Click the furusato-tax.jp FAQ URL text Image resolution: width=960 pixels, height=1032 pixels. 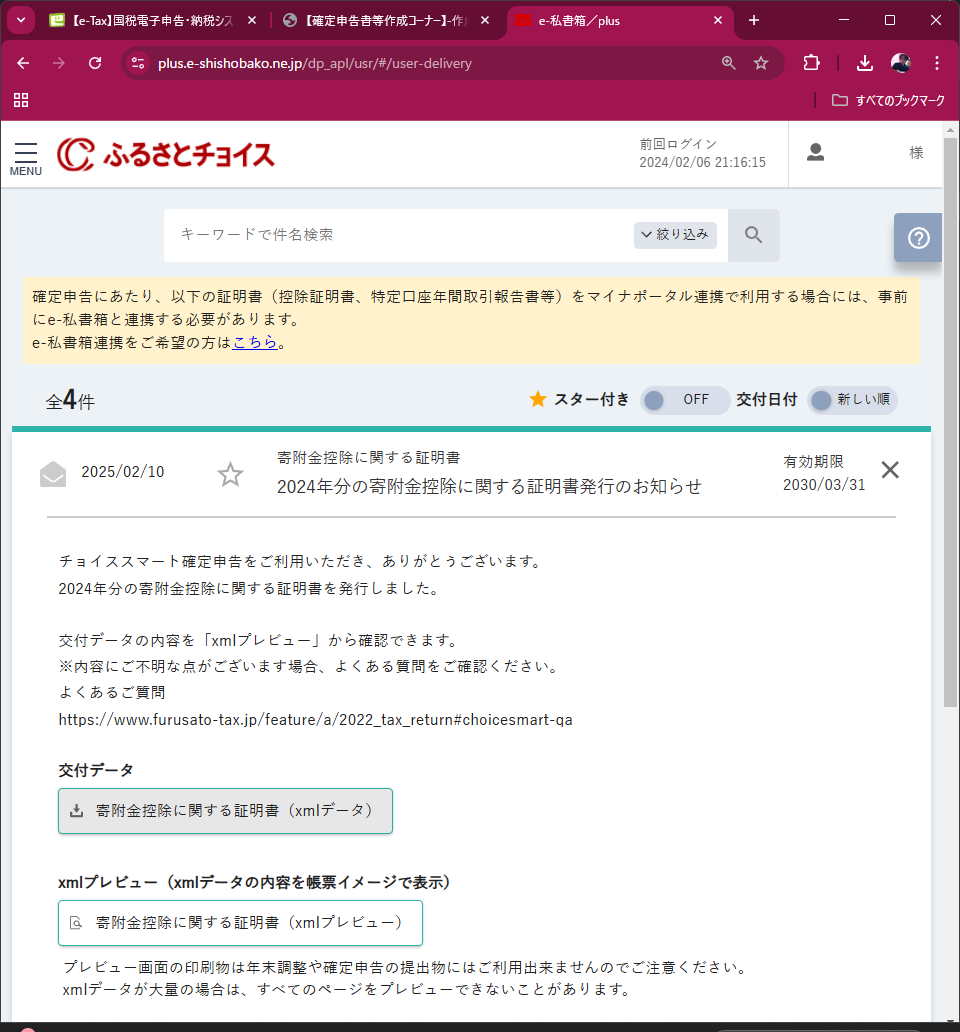315,719
